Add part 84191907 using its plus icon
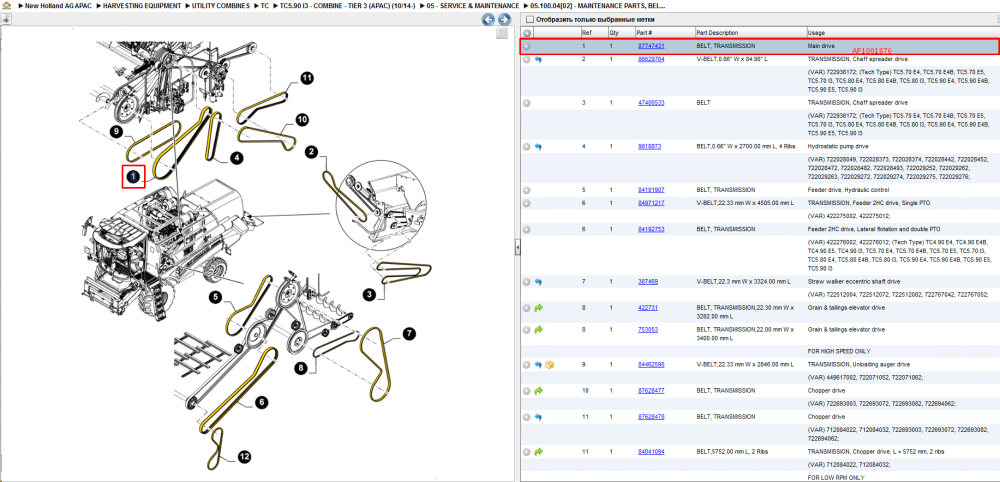The height and width of the screenshot is (482, 1000). 527,190
